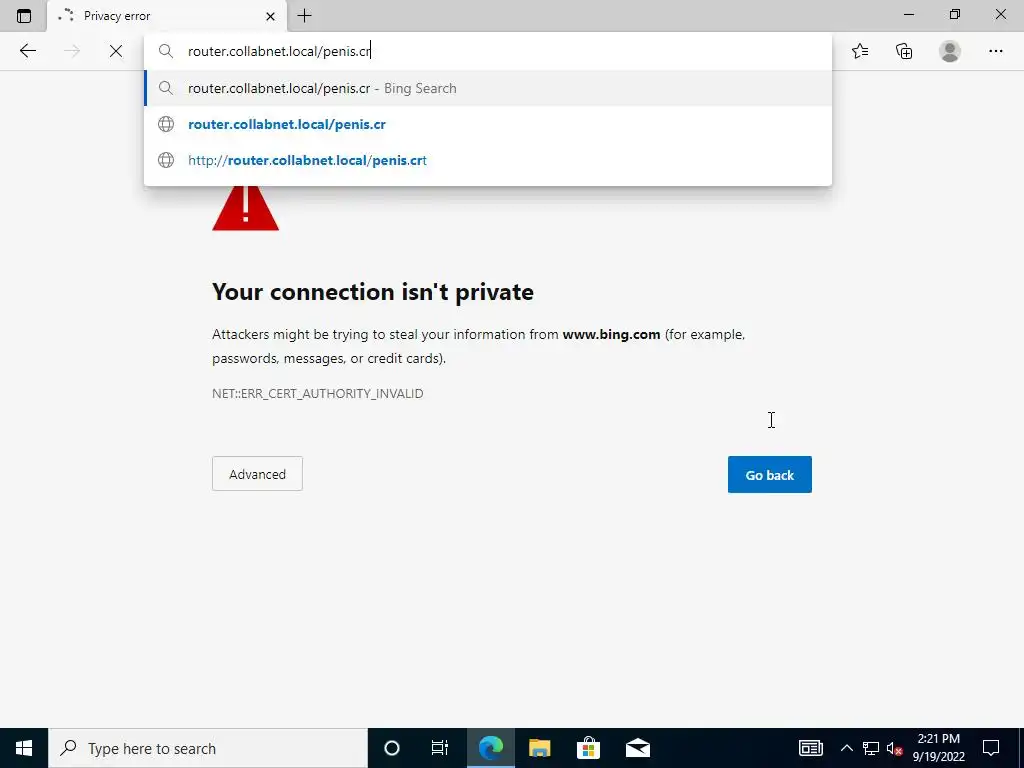The image size is (1024, 768).
Task: Click the NET::ERR_CERT_AUTHORITY_INVALID error code
Action: click(317, 393)
